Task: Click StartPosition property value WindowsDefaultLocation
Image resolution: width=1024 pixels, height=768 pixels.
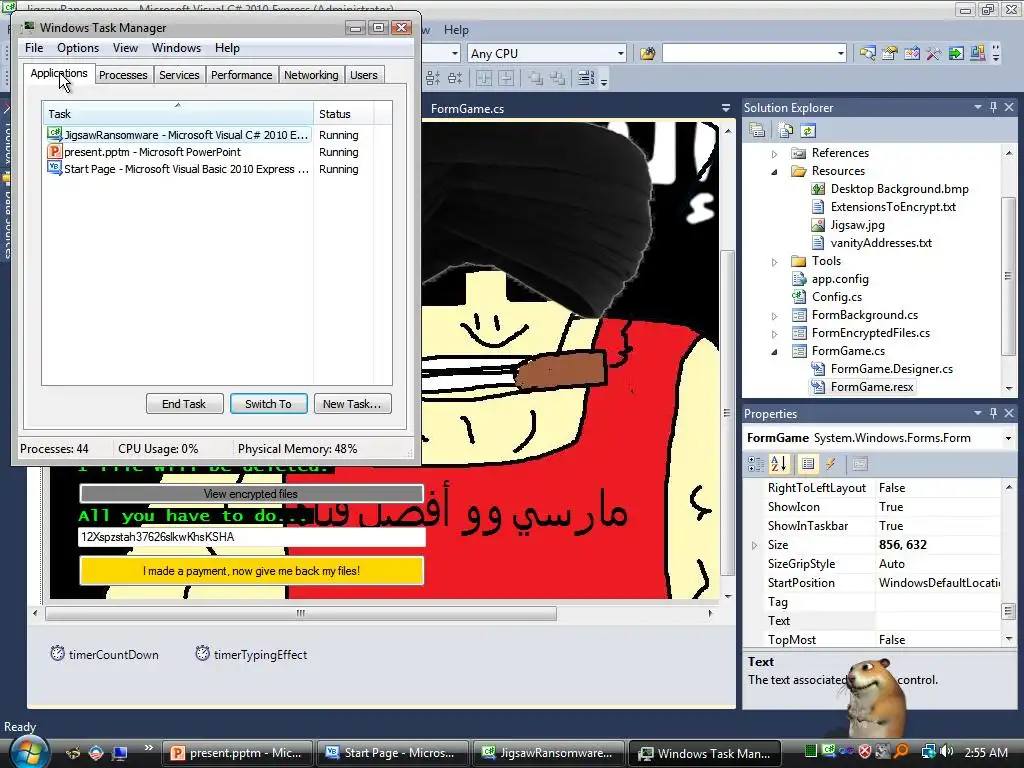Action: pos(938,583)
